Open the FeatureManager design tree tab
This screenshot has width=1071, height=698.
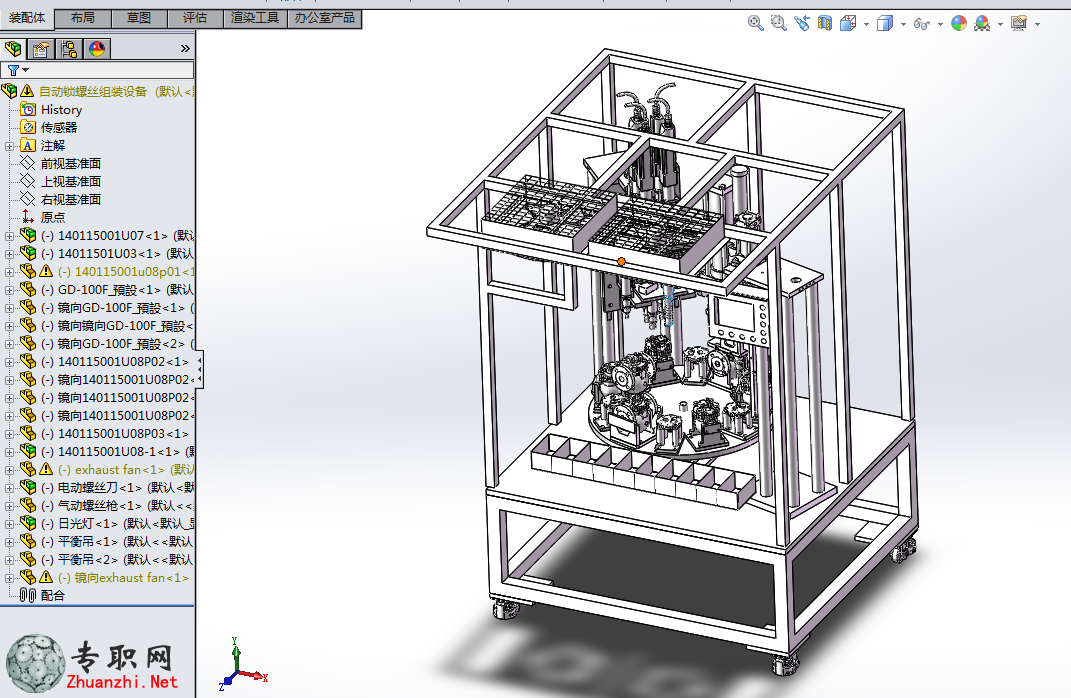tap(13, 48)
